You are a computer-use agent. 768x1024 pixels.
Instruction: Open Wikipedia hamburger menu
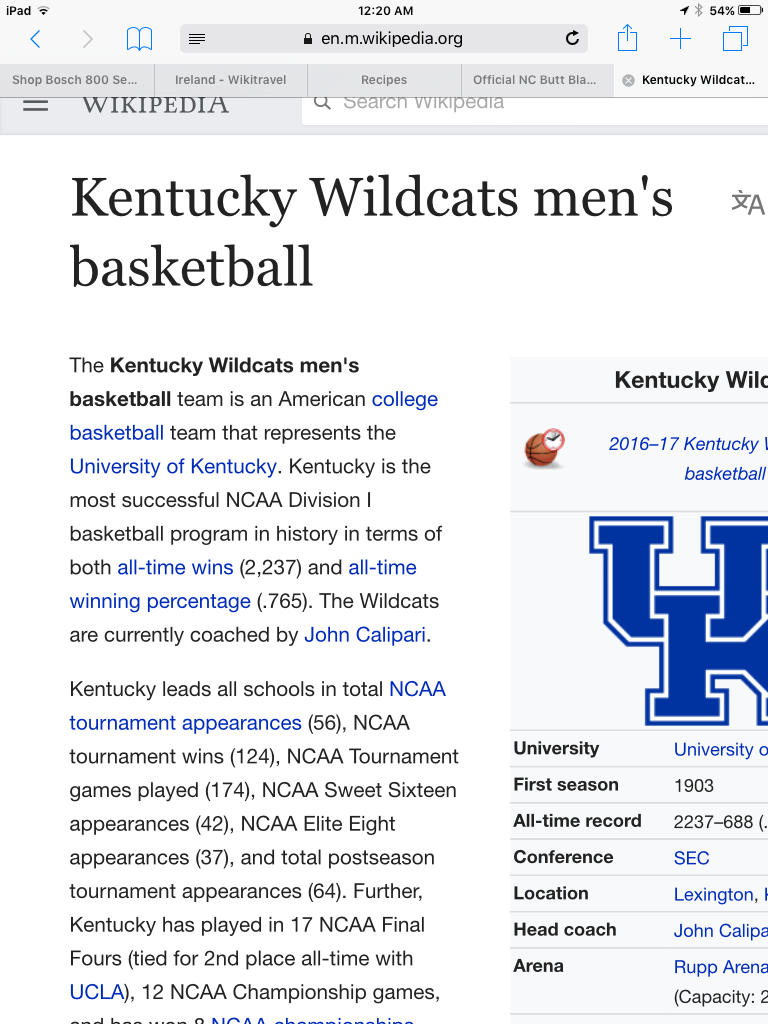pos(35,103)
